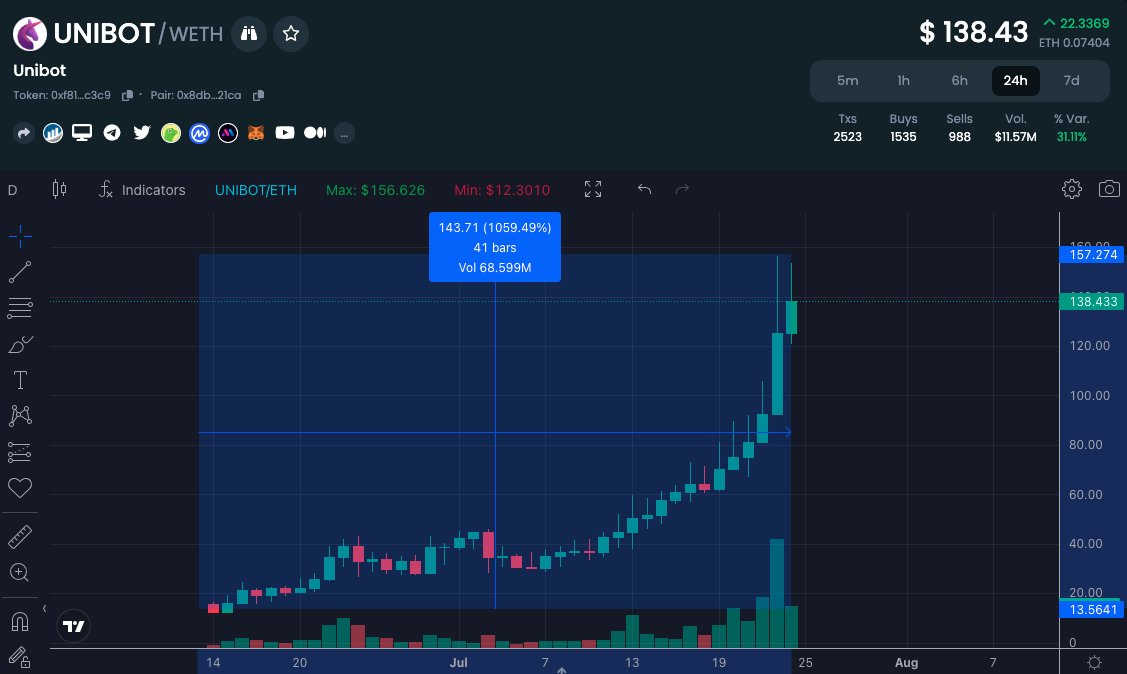The width and height of the screenshot is (1127, 674).
Task: Click the Jul label on the time axis
Action: click(459, 663)
